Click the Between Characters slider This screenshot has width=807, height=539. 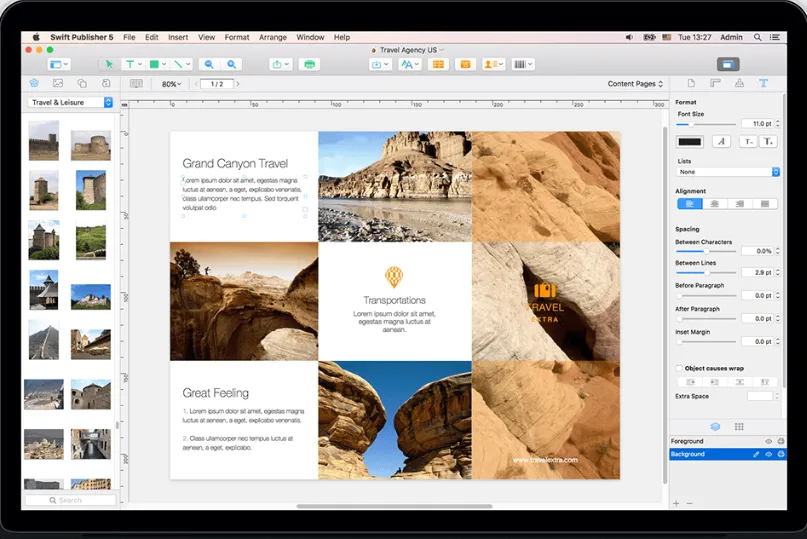[706, 251]
